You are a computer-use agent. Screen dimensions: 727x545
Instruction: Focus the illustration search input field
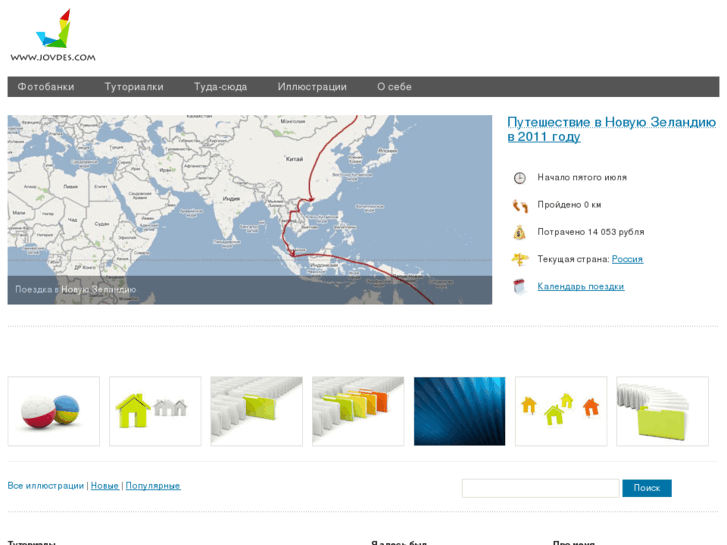click(x=541, y=488)
